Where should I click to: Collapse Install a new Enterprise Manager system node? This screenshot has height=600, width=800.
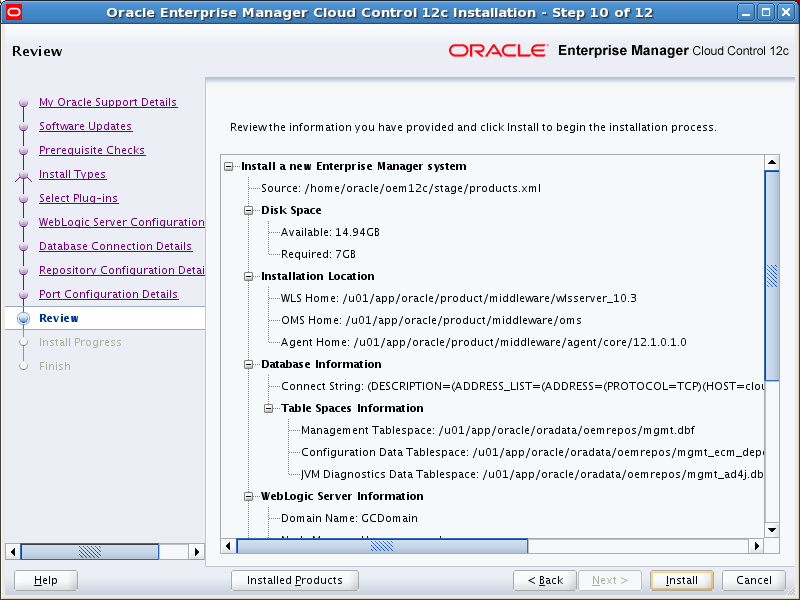click(229, 166)
